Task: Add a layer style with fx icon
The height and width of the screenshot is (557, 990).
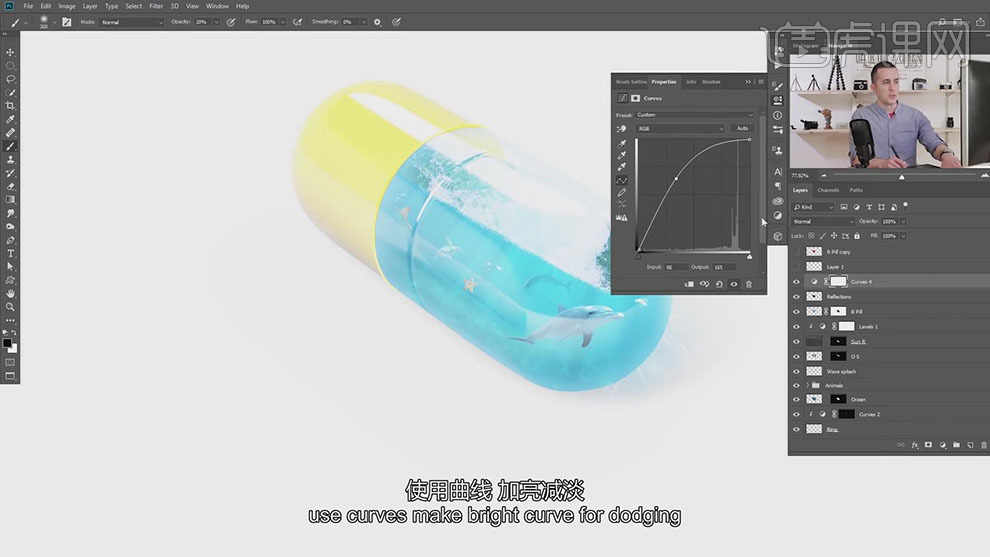Action: coord(915,445)
